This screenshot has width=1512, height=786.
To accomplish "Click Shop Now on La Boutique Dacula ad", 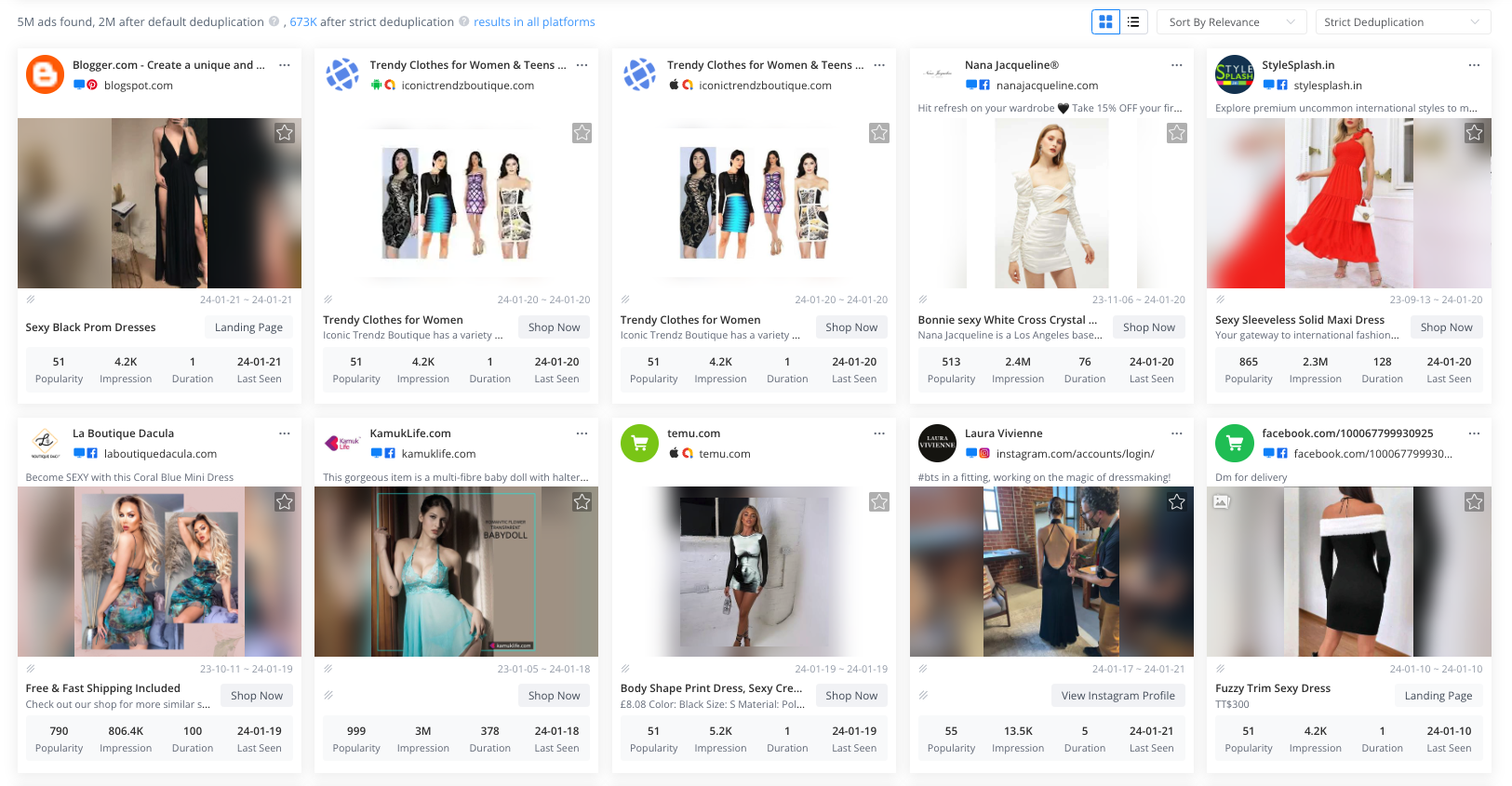I will (x=257, y=696).
